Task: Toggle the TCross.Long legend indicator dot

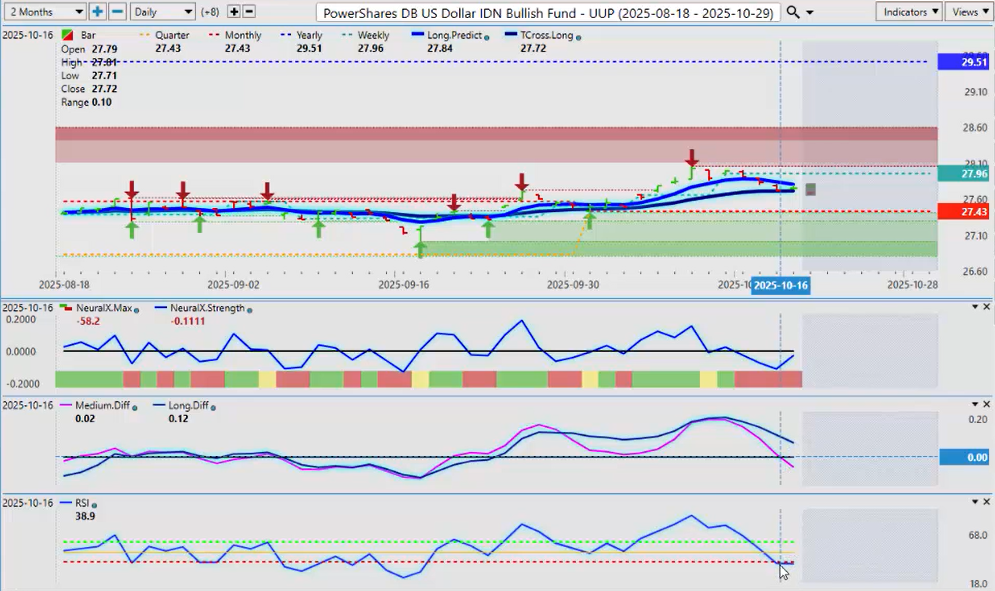Action: click(x=579, y=36)
